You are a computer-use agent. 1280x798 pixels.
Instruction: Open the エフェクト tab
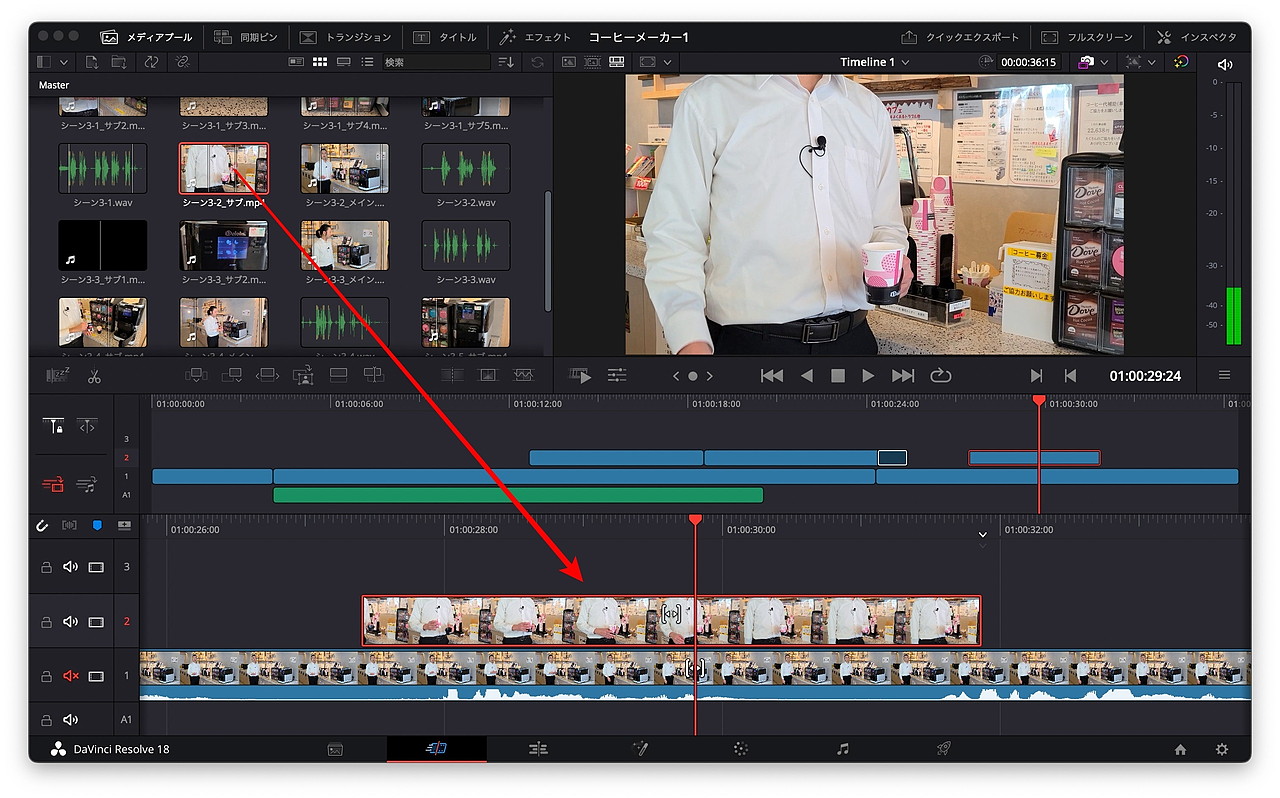536,37
